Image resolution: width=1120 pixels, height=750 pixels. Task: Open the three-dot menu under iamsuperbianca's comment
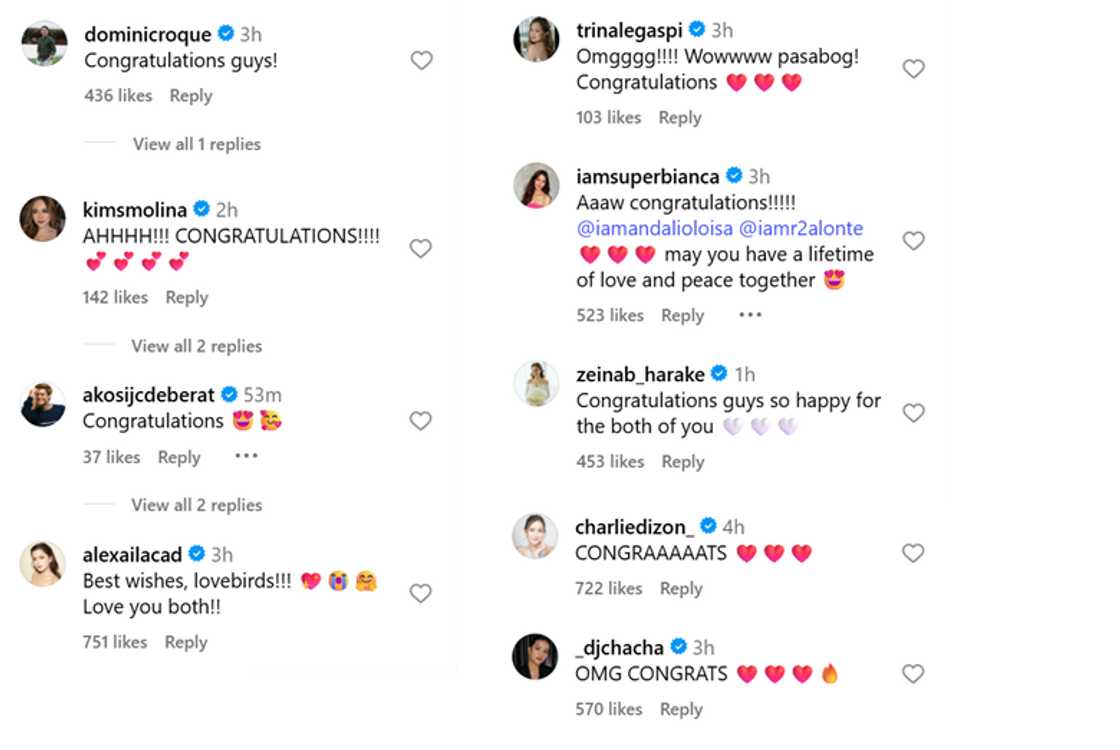(x=750, y=315)
